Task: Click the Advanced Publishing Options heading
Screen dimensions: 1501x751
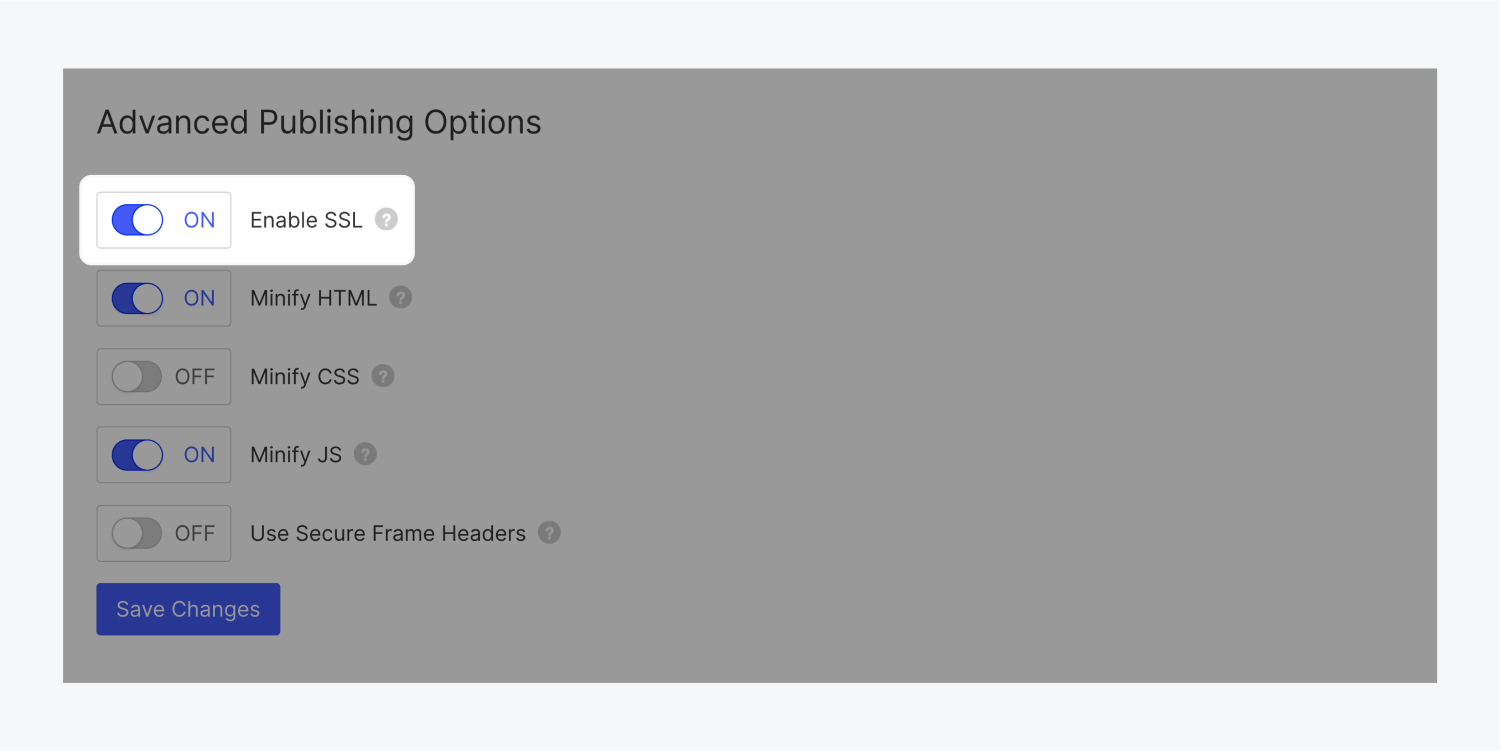Action: click(318, 122)
